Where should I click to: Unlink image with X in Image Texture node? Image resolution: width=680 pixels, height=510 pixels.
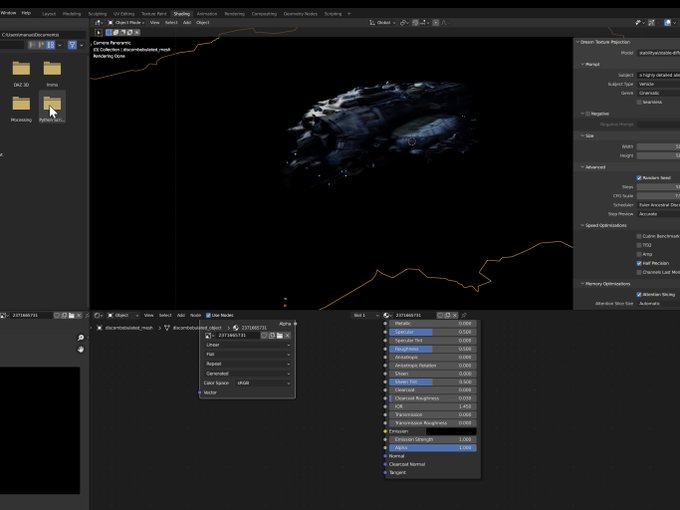[x=287, y=336]
